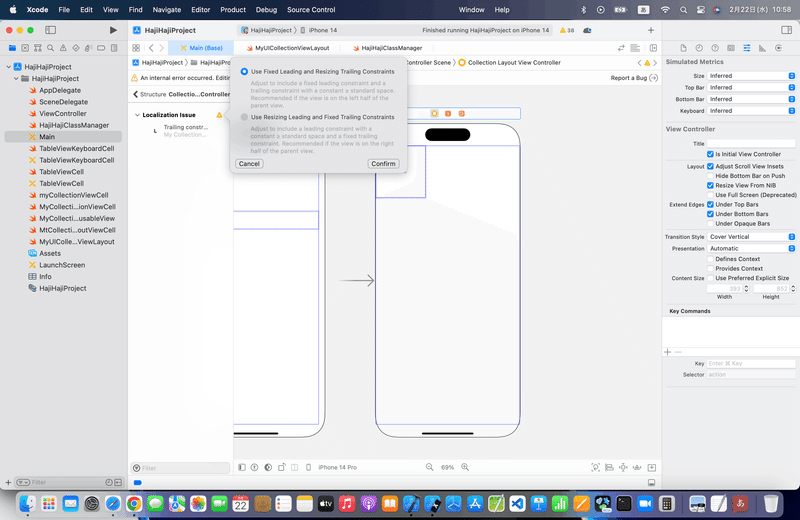Toggle Under Top Bars checkbox
Viewport: 800px width, 520px height.
coord(710,204)
